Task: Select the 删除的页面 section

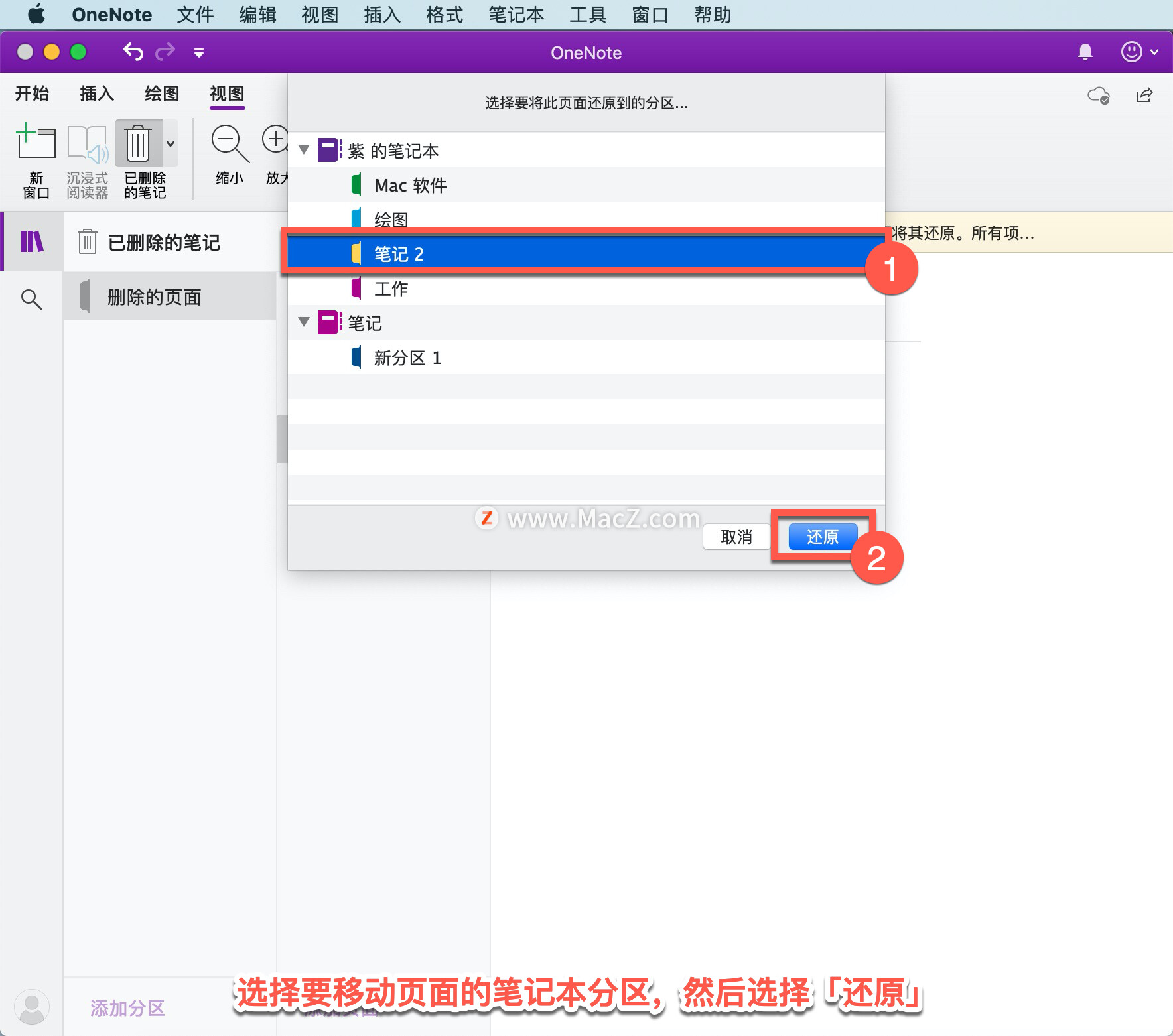Action: pos(170,296)
